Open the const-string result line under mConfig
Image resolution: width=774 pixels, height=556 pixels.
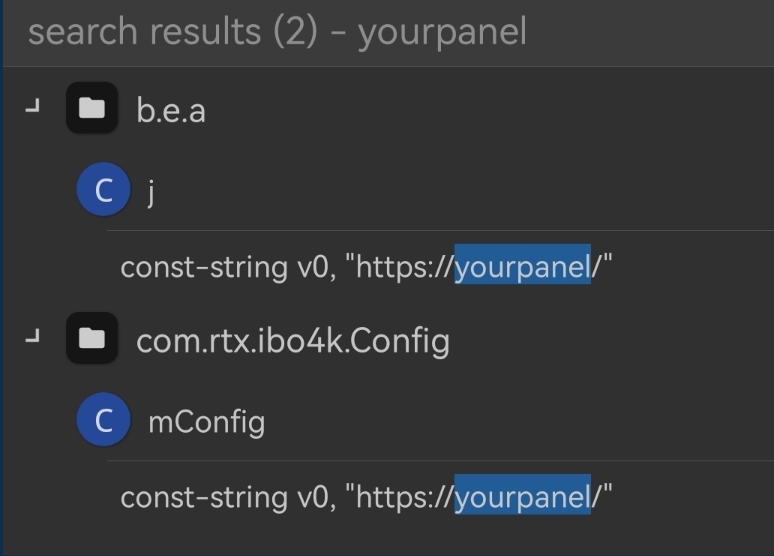pyautogui.click(x=366, y=496)
